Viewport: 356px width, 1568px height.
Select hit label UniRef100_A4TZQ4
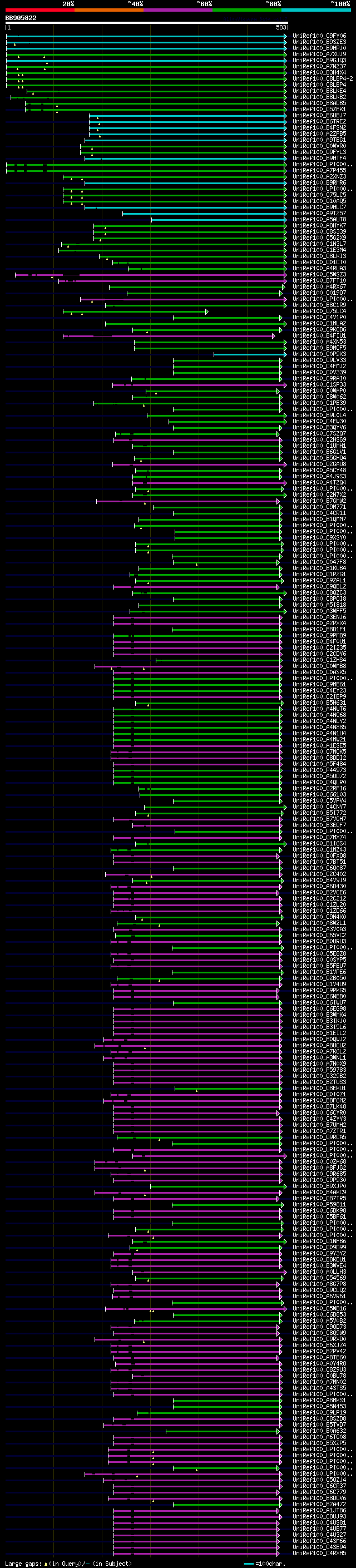tap(319, 483)
